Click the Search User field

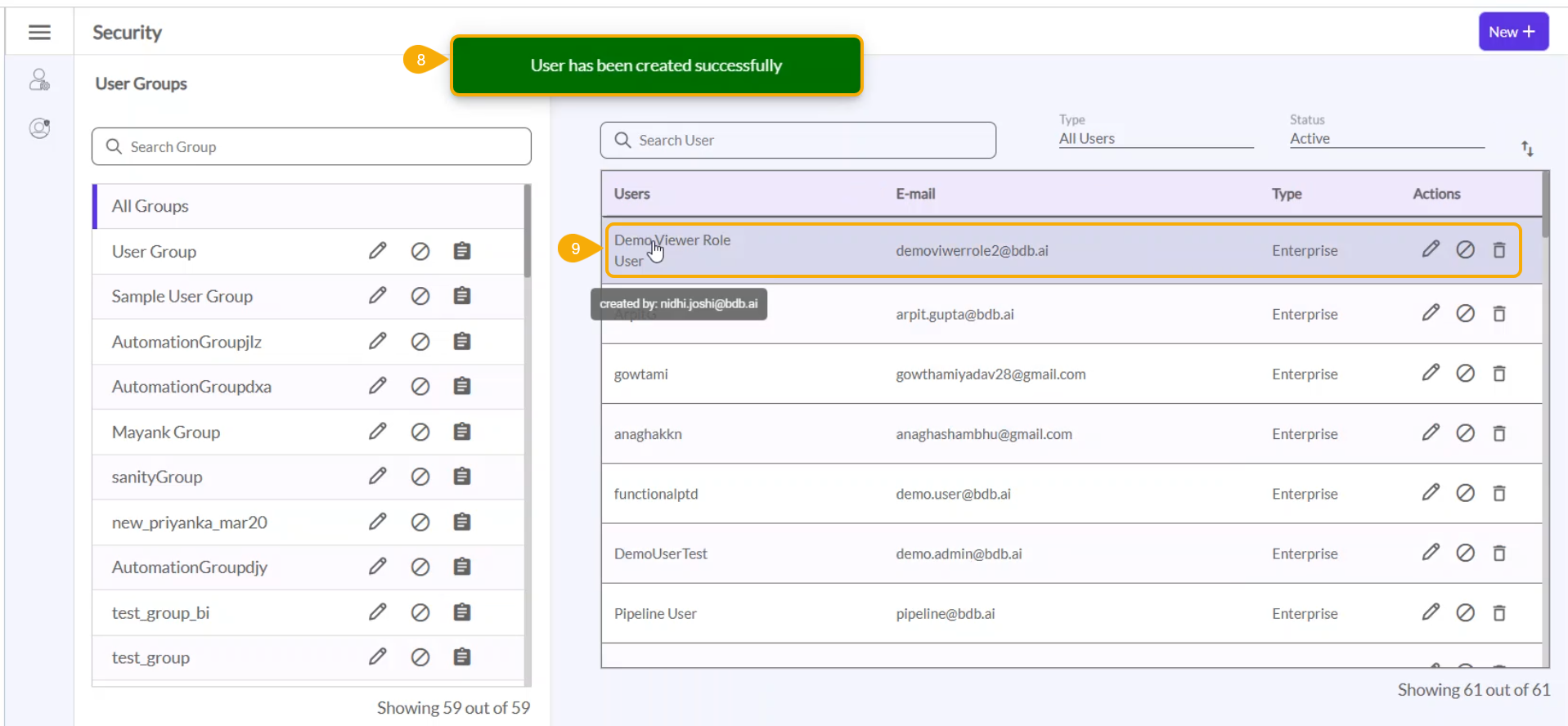[797, 141]
